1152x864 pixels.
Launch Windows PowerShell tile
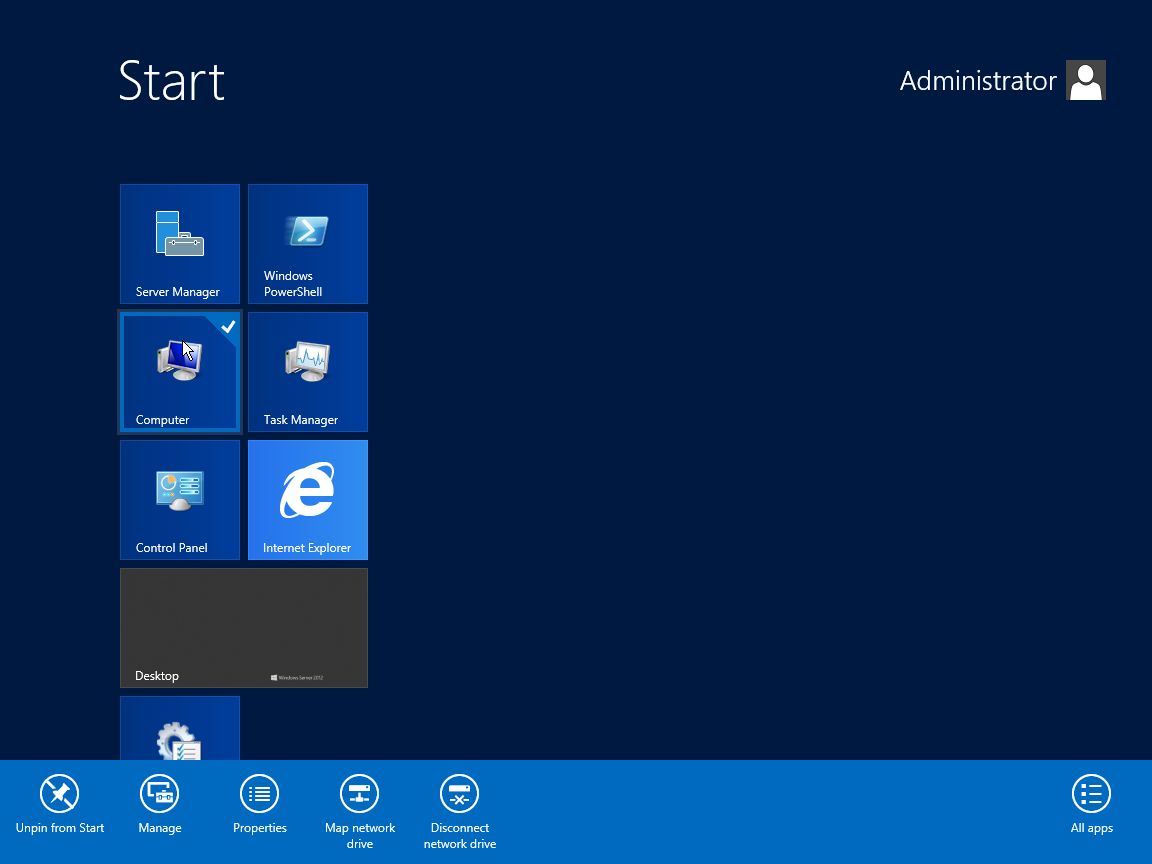[308, 244]
